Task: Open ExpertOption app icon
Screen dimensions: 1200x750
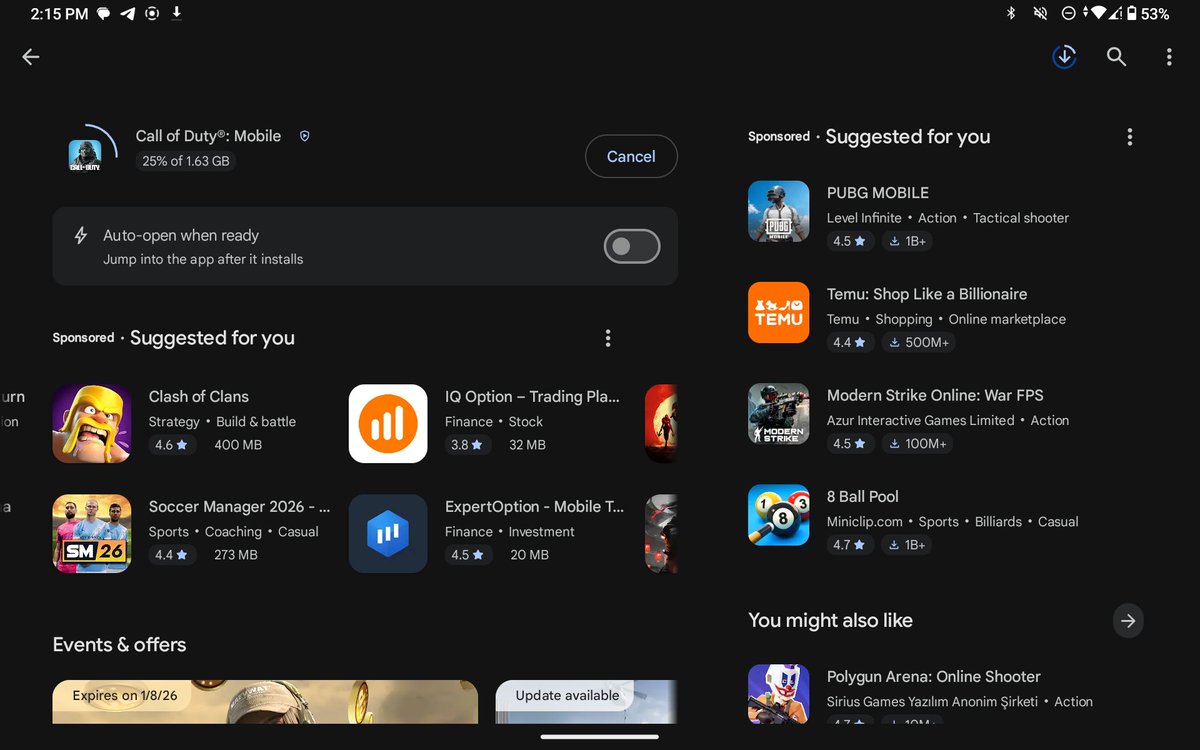Action: [x=388, y=533]
